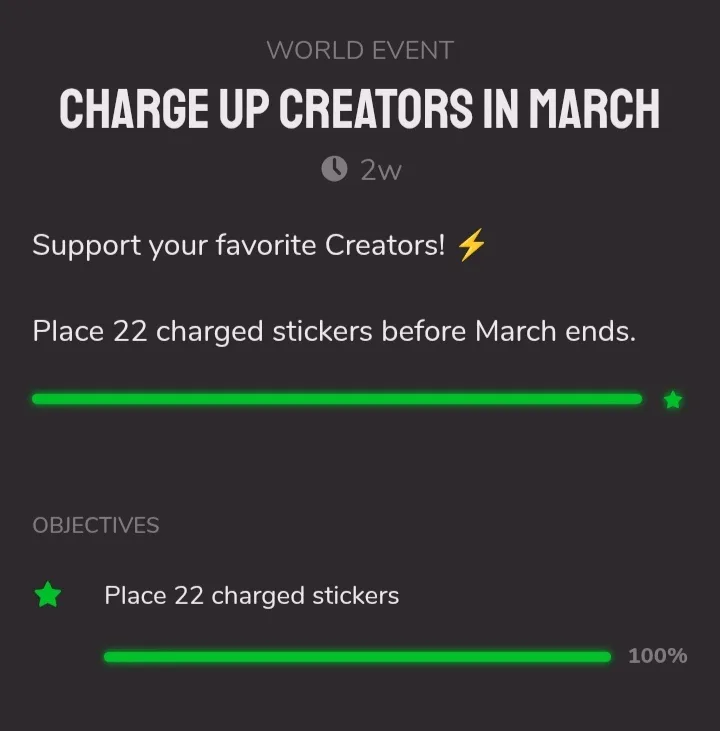Click the description sentence ending in 'March ends.'
Viewport: 720px width, 731px height.
coord(334,332)
